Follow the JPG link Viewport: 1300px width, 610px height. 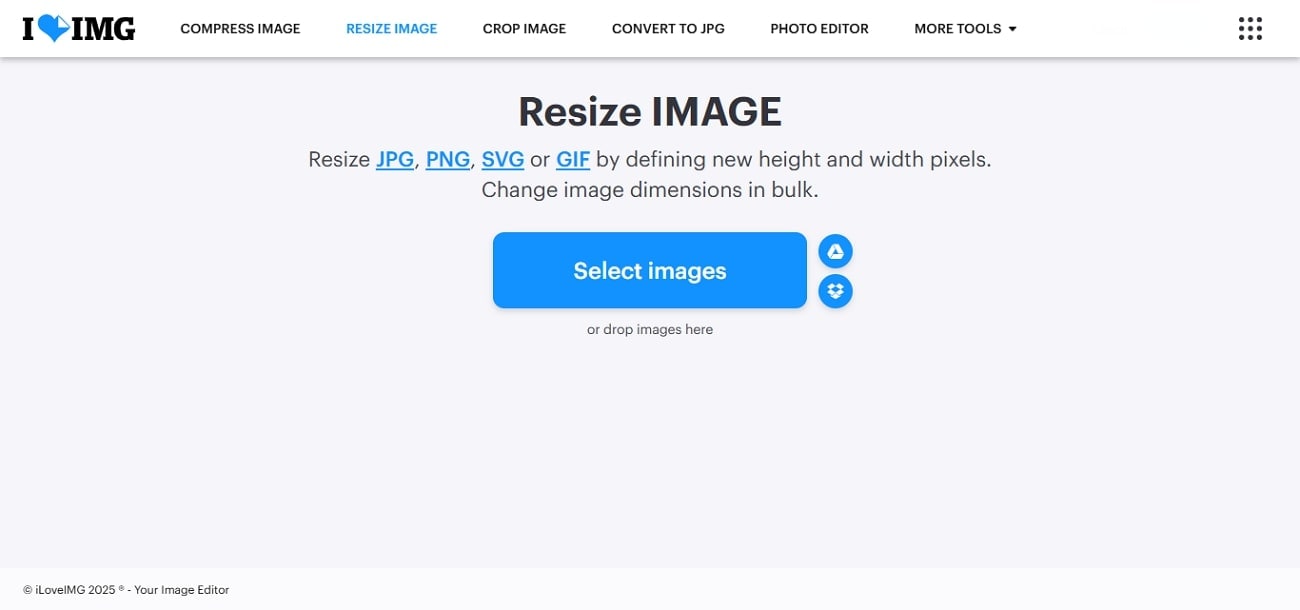[x=395, y=159]
